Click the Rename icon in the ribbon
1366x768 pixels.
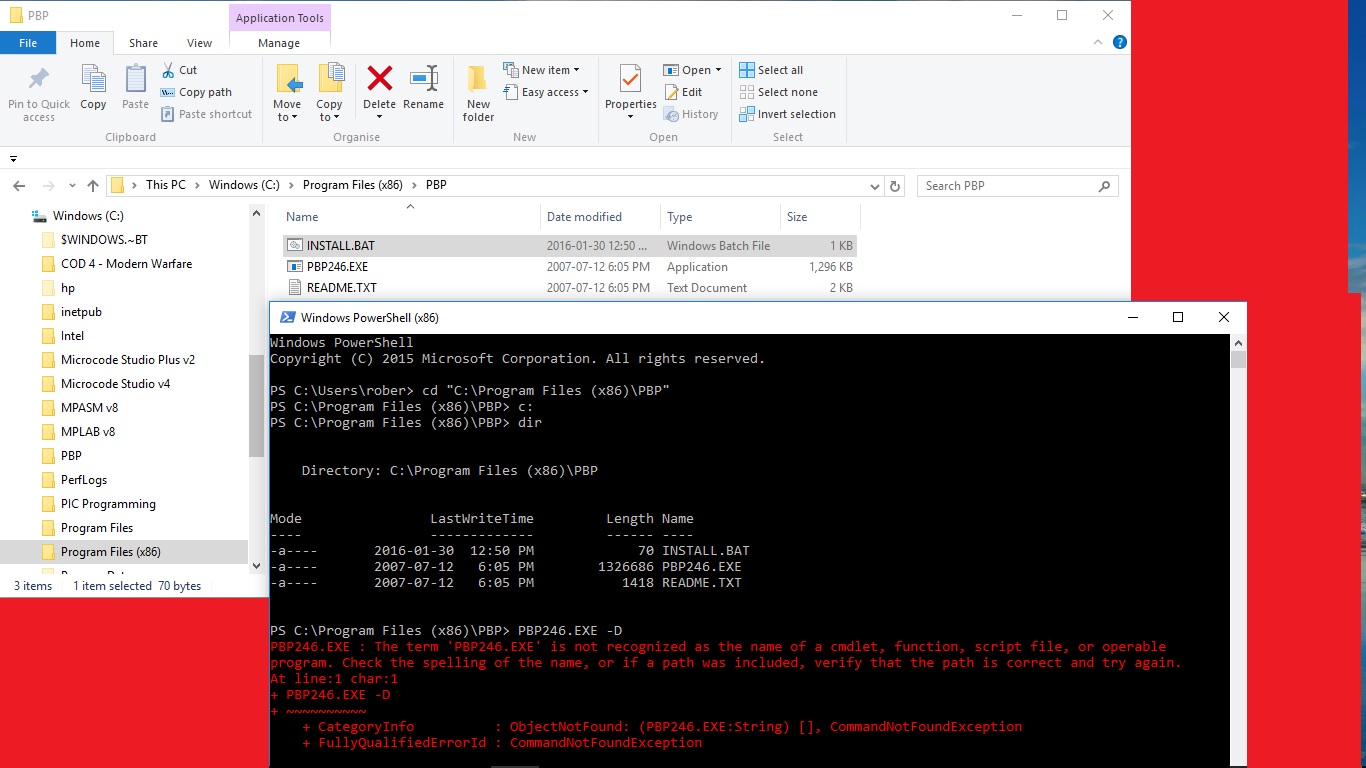423,80
